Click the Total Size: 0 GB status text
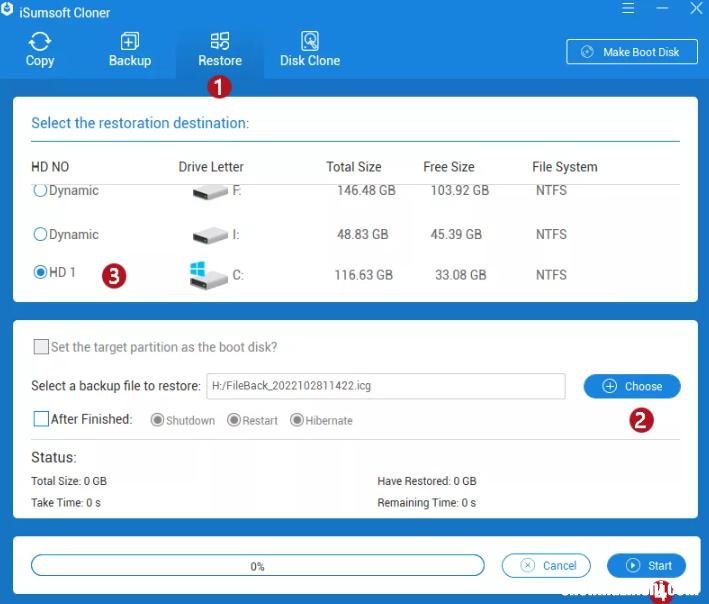 point(69,481)
